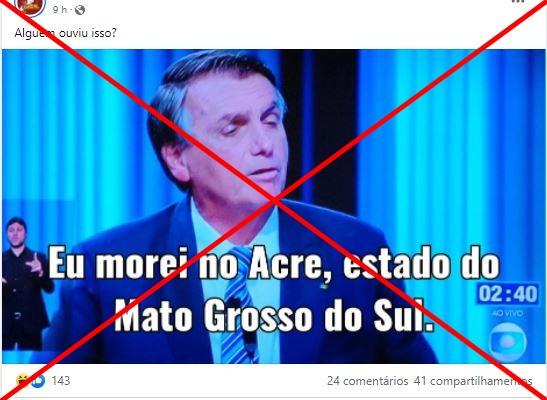
Task: Click the Globo logo in the image
Action: pos(508,339)
